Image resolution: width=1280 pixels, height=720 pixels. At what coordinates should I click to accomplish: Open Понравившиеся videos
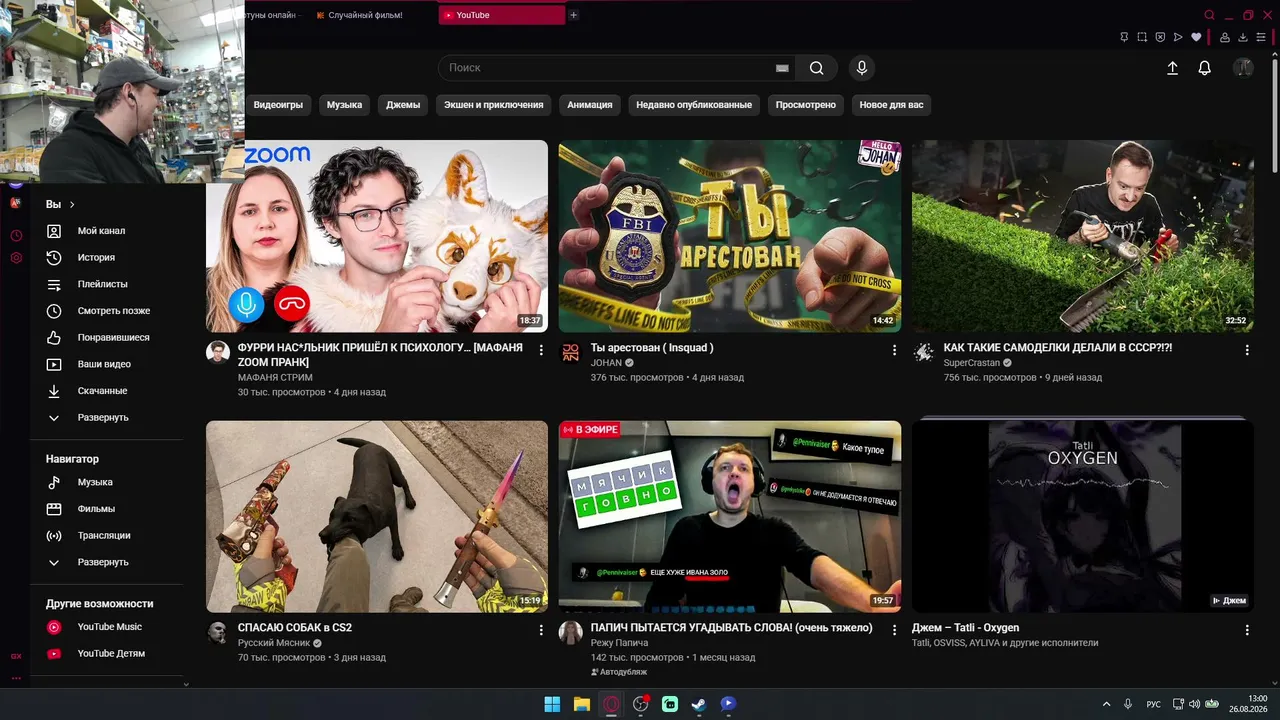(113, 338)
